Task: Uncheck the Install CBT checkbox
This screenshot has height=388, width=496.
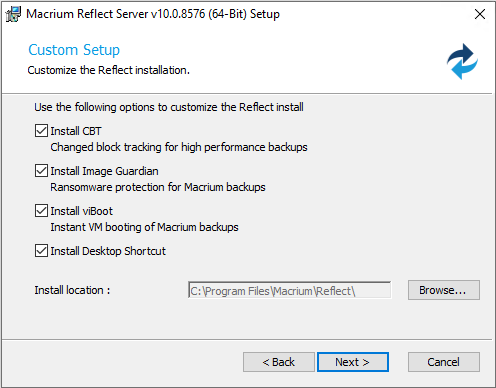Action: click(x=41, y=131)
